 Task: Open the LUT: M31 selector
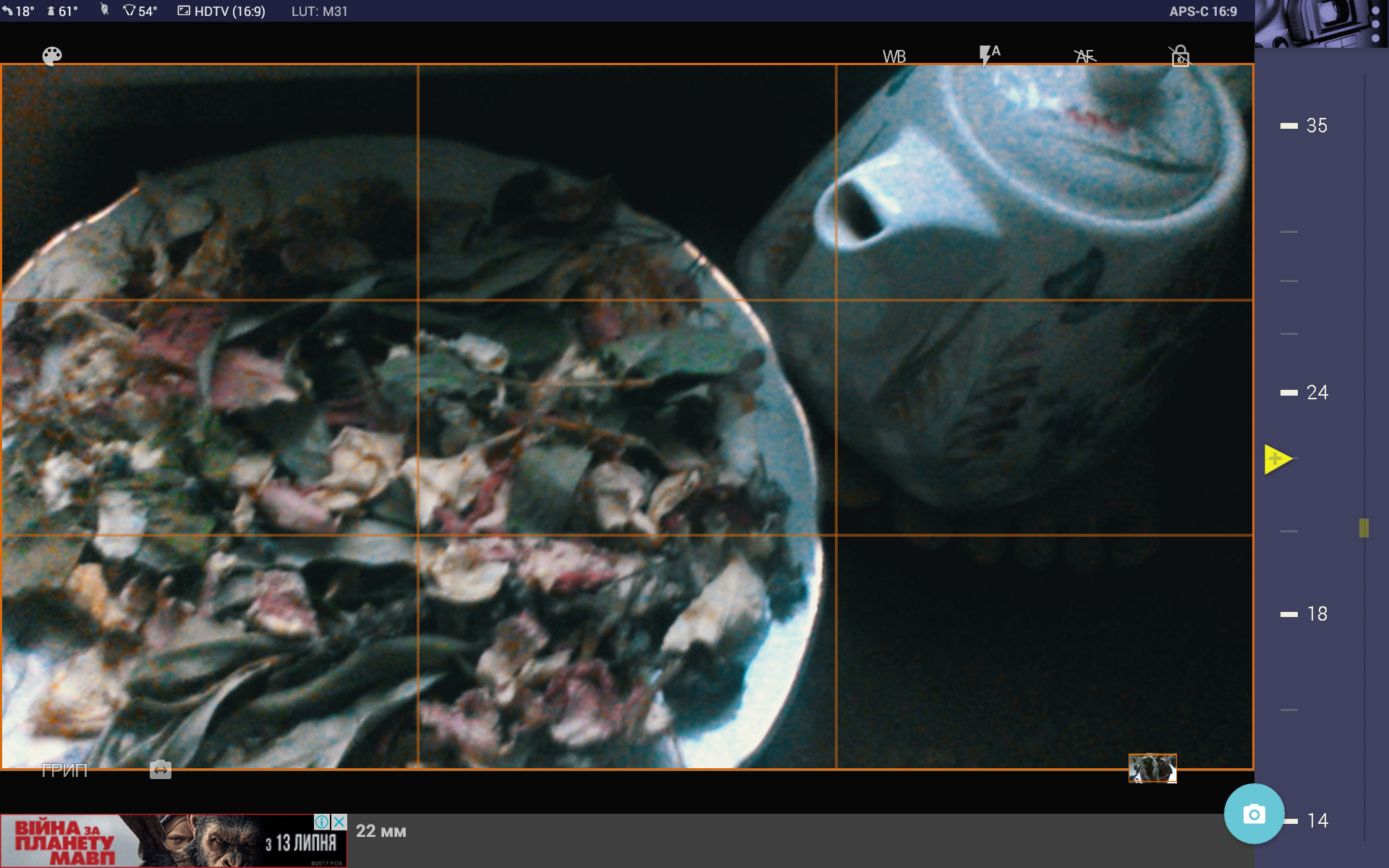pyautogui.click(x=319, y=11)
